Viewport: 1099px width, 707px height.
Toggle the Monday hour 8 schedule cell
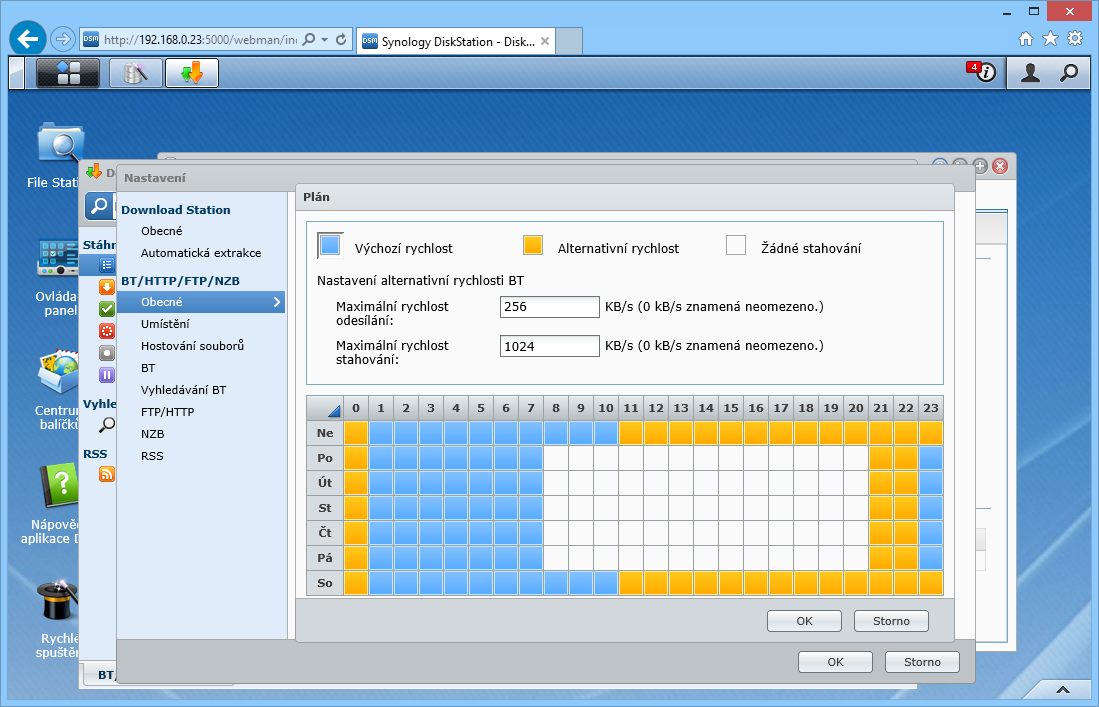tap(556, 458)
